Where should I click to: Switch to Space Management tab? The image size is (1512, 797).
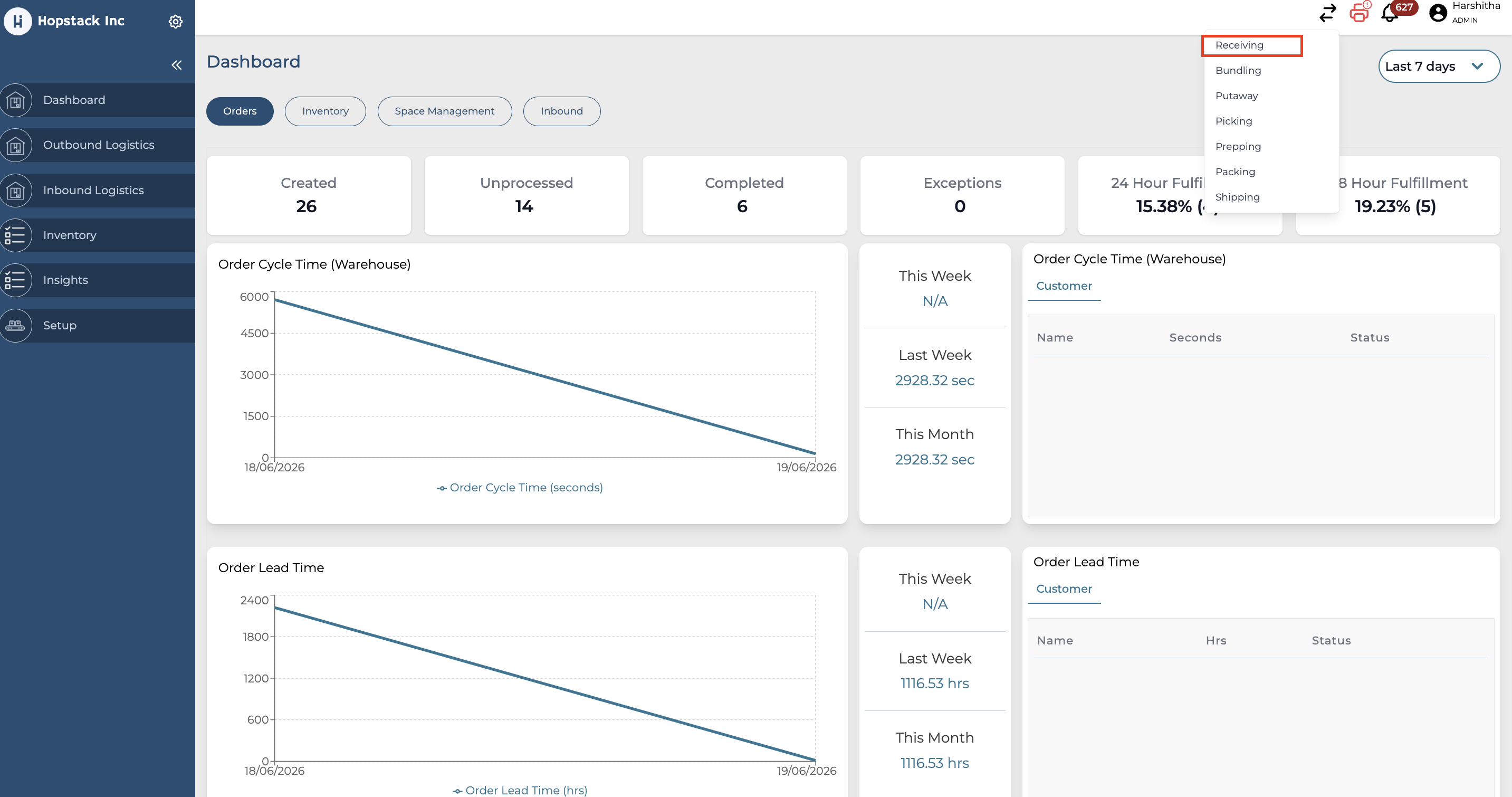click(444, 111)
